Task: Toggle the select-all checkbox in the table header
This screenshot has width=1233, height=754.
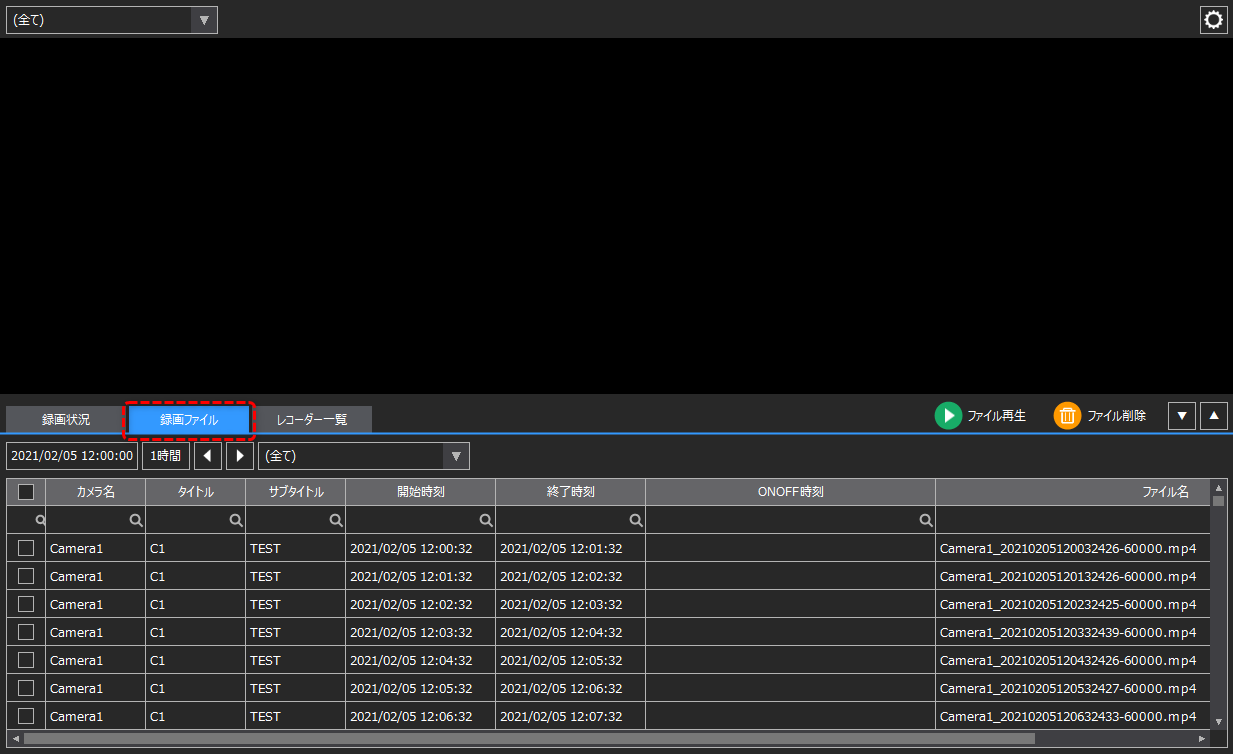Action: [x=25, y=491]
